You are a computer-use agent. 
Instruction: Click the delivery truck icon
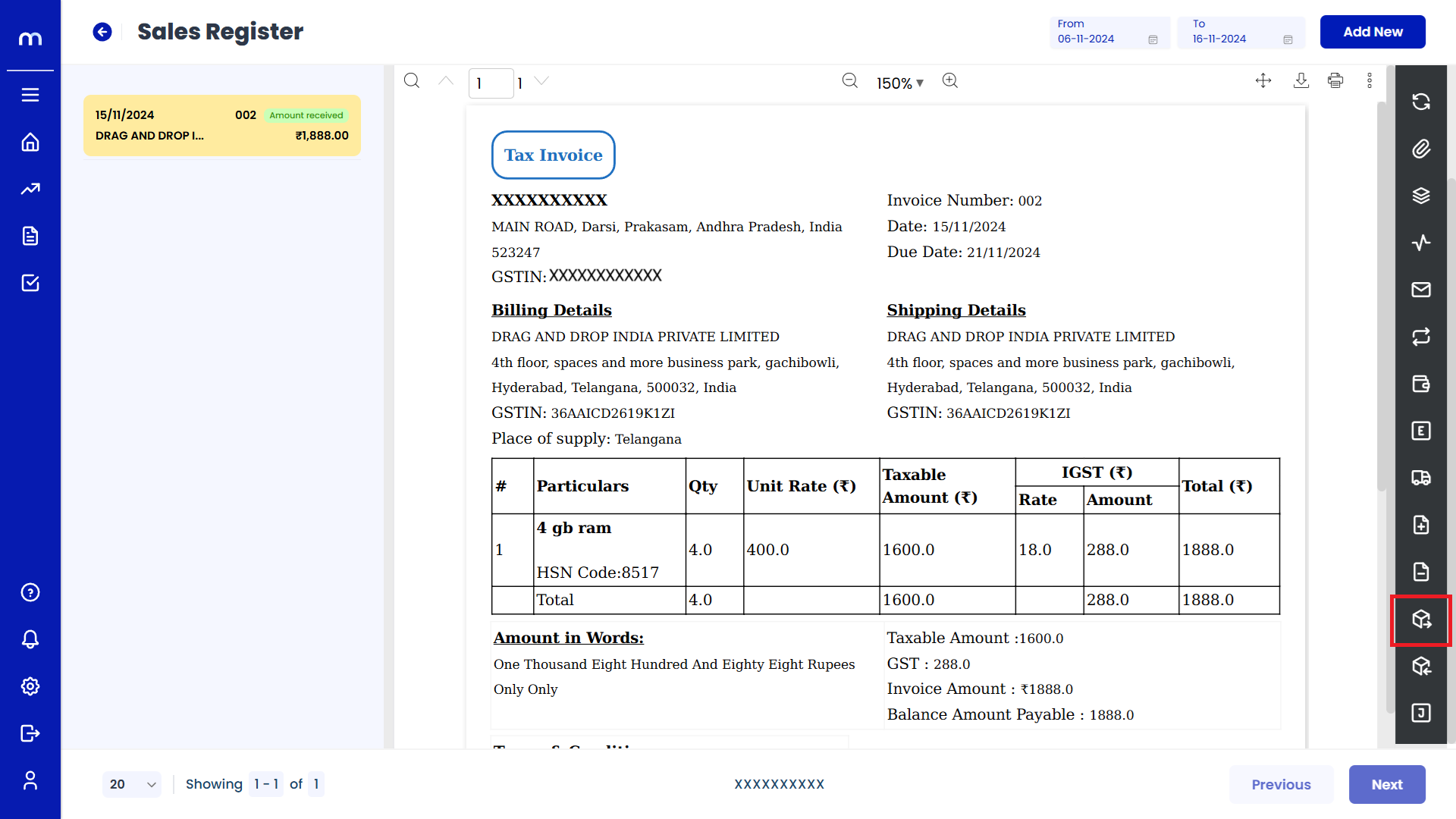click(x=1420, y=478)
